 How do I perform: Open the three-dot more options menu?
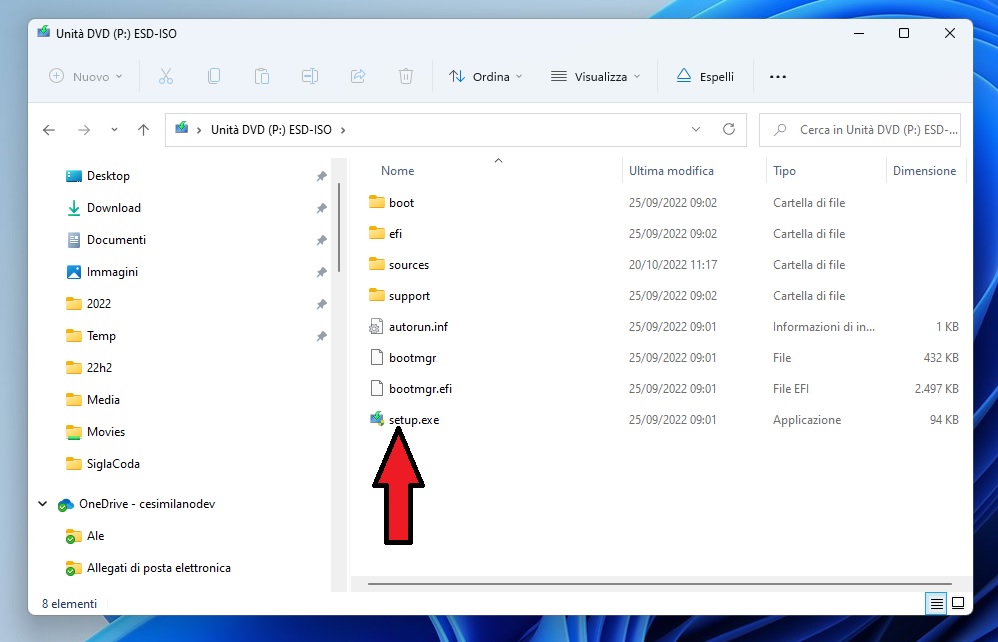[x=778, y=76]
